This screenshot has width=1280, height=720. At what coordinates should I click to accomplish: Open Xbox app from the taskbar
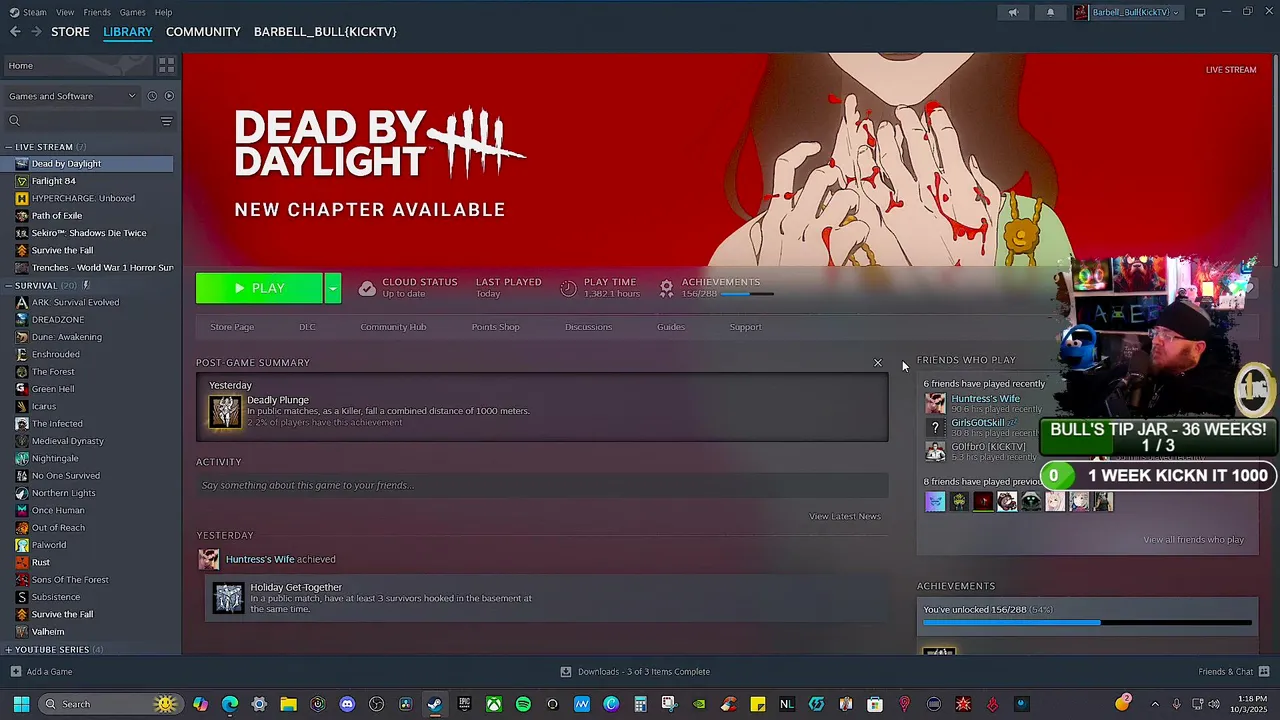(494, 704)
